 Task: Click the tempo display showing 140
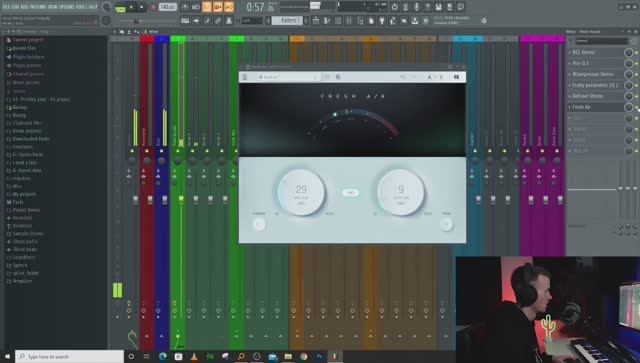coord(168,7)
